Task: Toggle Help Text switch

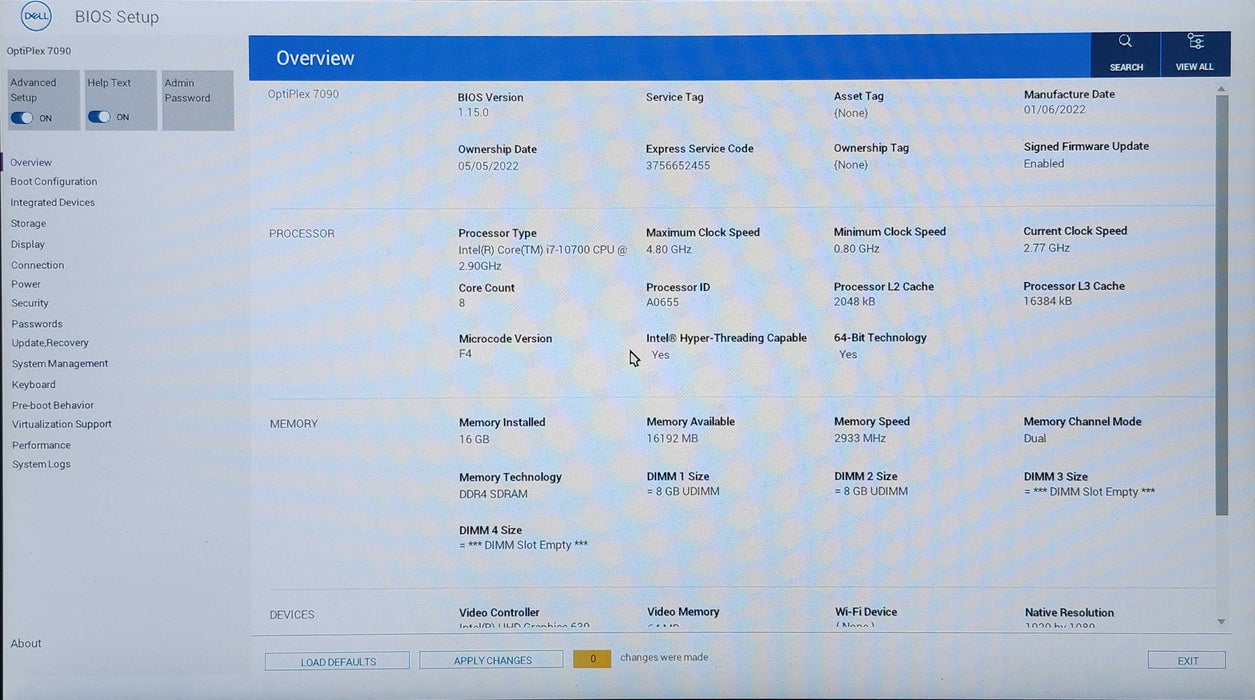Action: (99, 117)
